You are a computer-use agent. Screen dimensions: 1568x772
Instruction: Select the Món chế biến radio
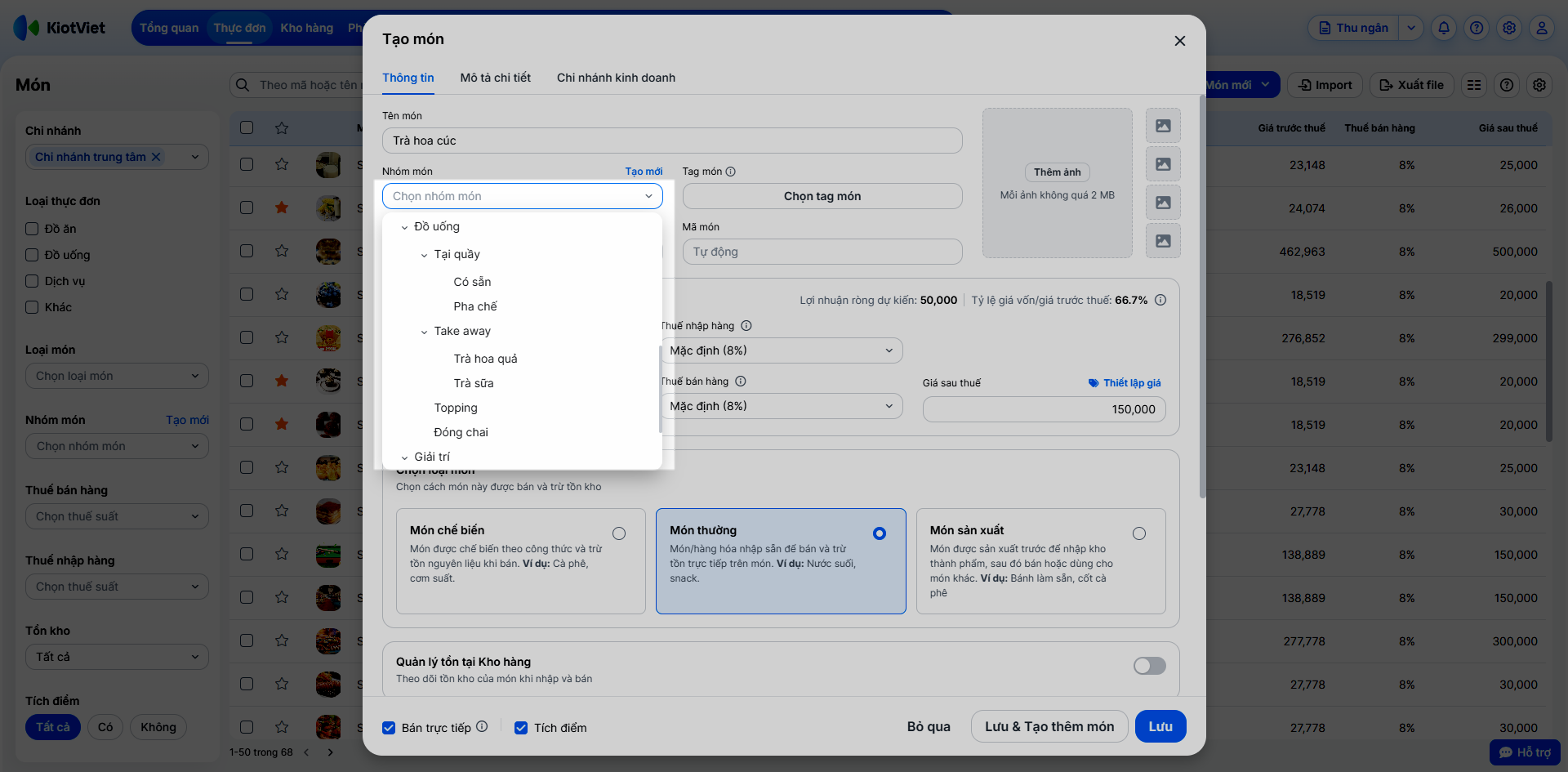tap(619, 533)
